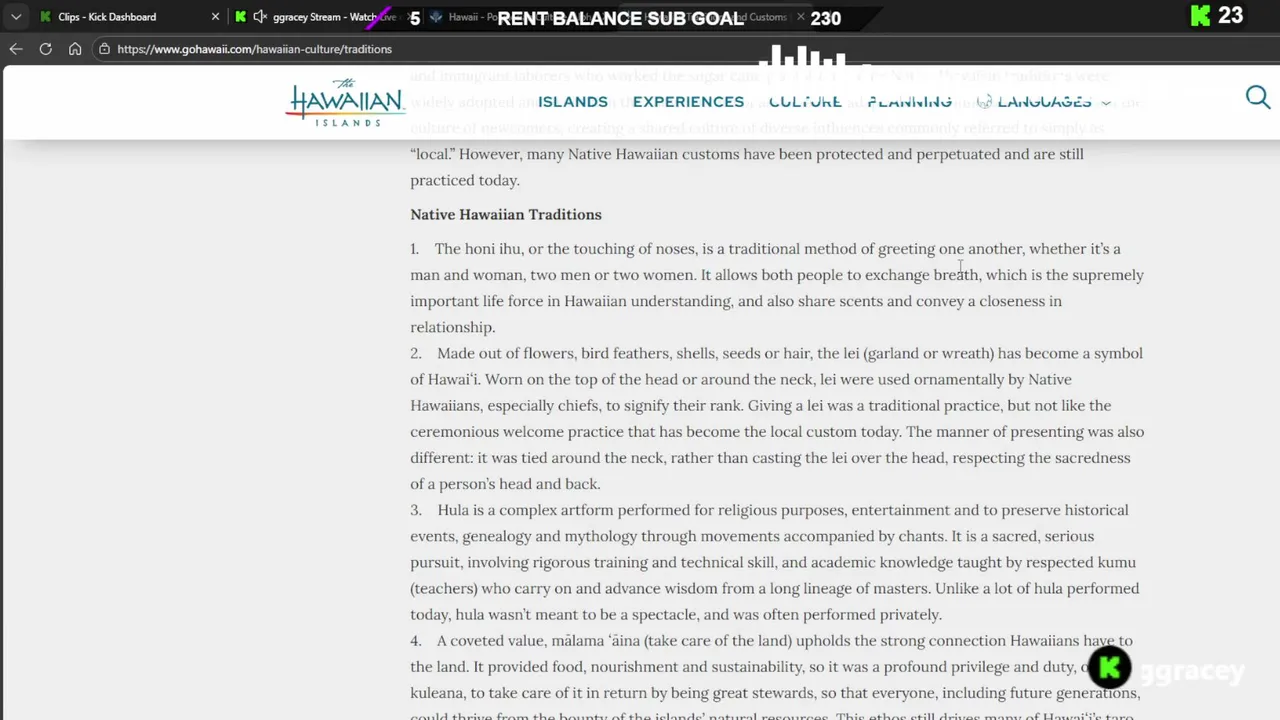Open the EXPERIENCES menu
This screenshot has width=1280, height=720.
[x=688, y=102]
